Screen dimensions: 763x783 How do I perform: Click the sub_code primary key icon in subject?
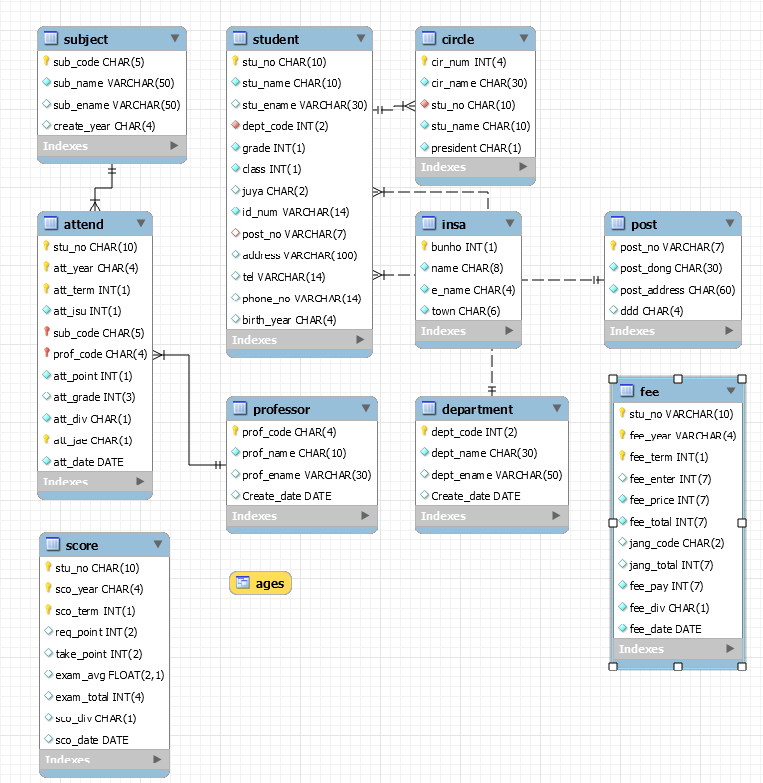point(46,61)
